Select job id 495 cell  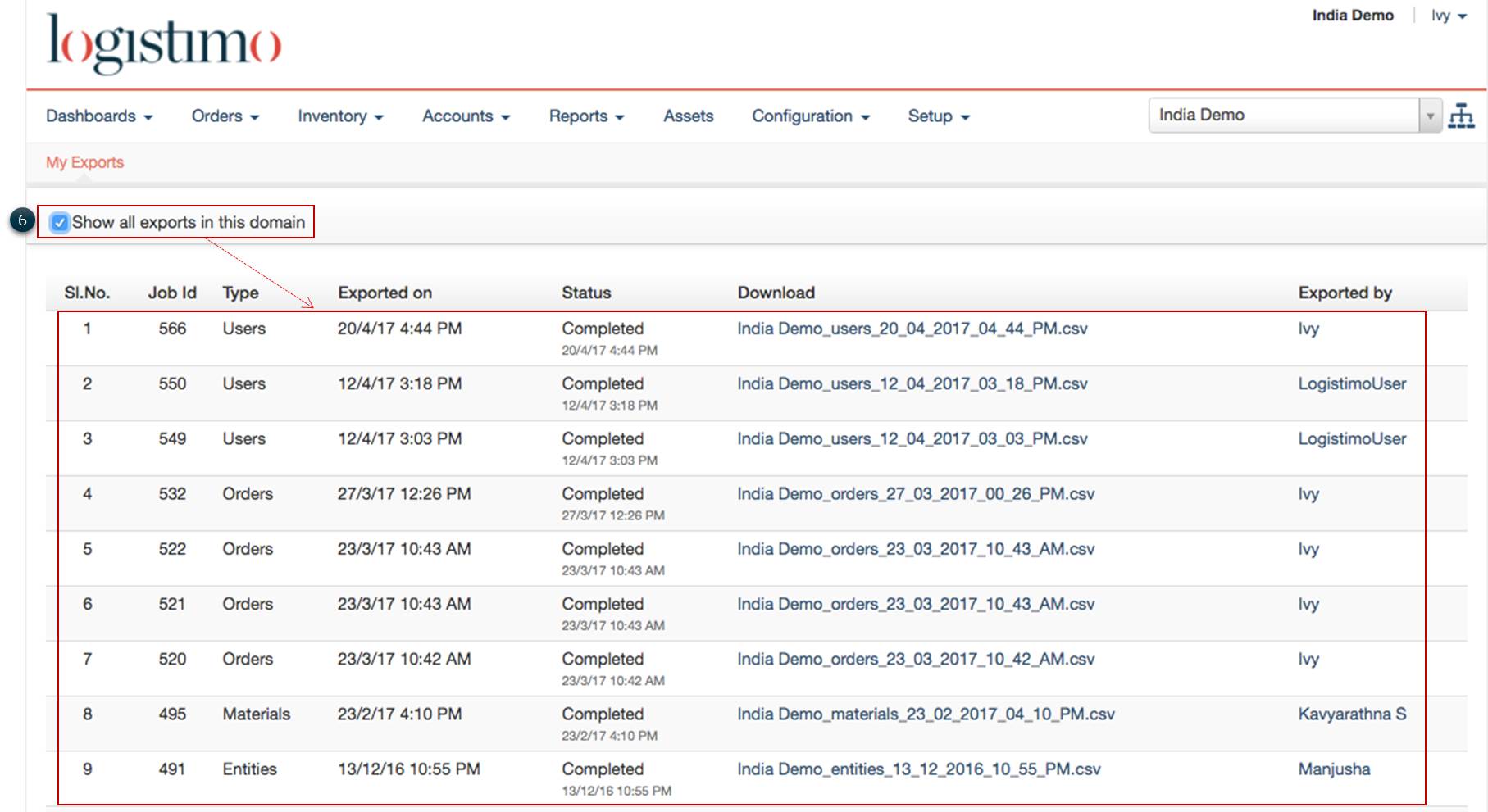(172, 714)
